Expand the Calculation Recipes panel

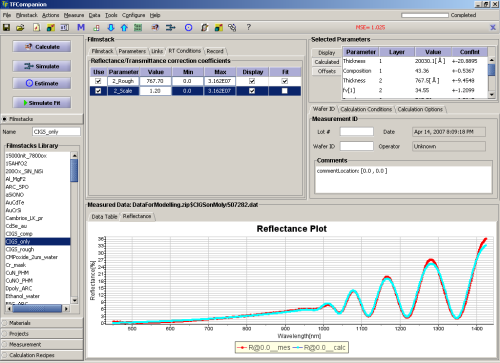(x=42, y=355)
